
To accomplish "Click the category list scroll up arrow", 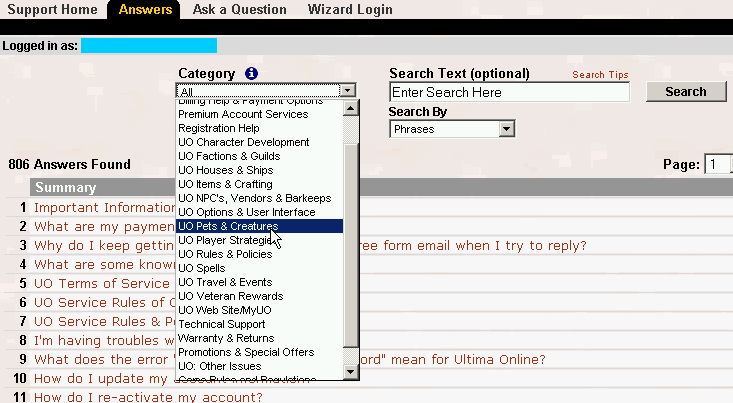I will pyautogui.click(x=351, y=108).
